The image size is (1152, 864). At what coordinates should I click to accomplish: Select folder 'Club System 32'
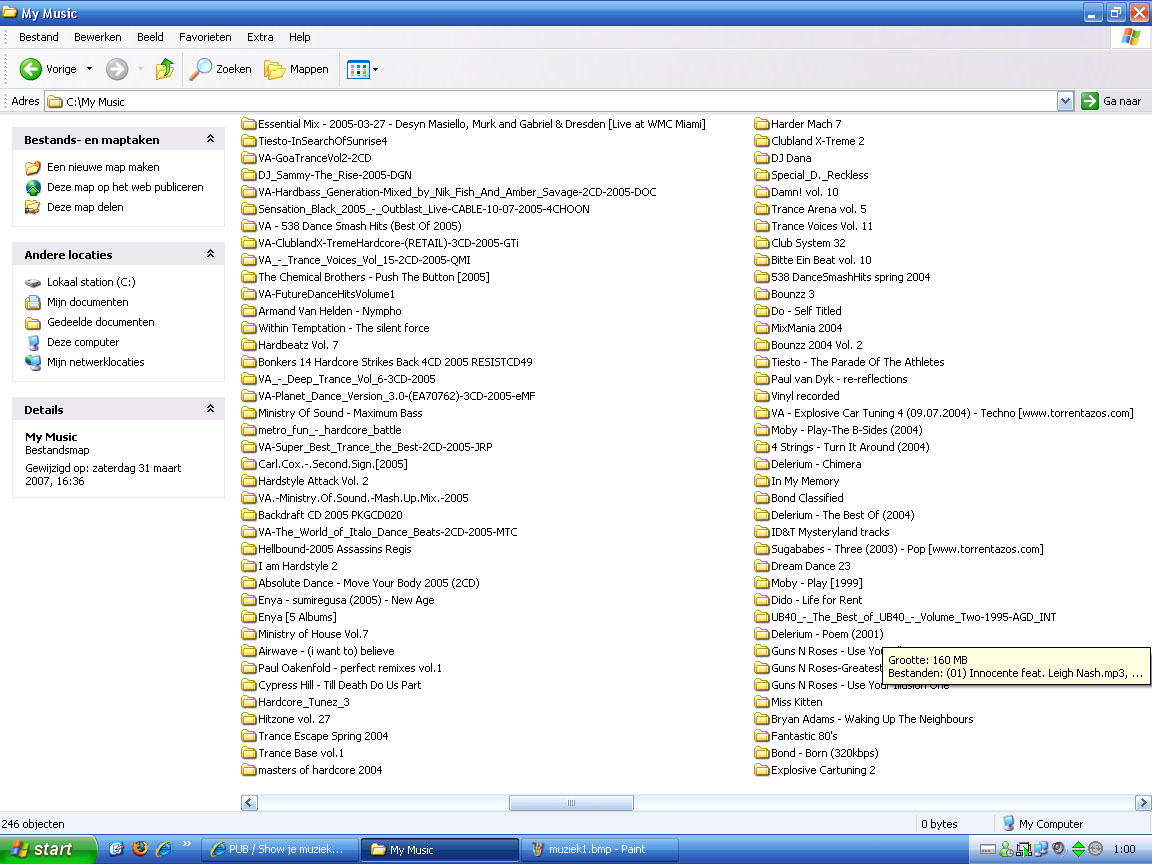tap(800, 243)
